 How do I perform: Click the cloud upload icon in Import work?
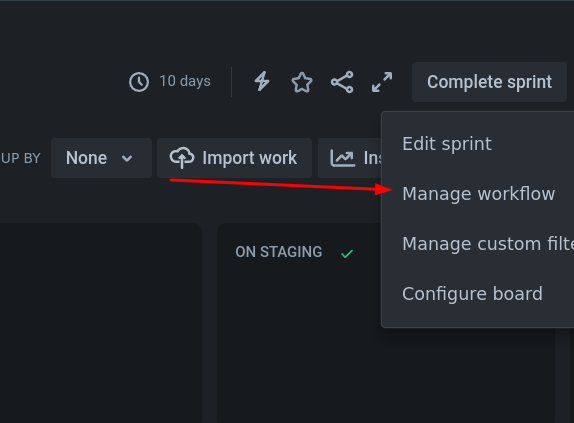[182, 158]
